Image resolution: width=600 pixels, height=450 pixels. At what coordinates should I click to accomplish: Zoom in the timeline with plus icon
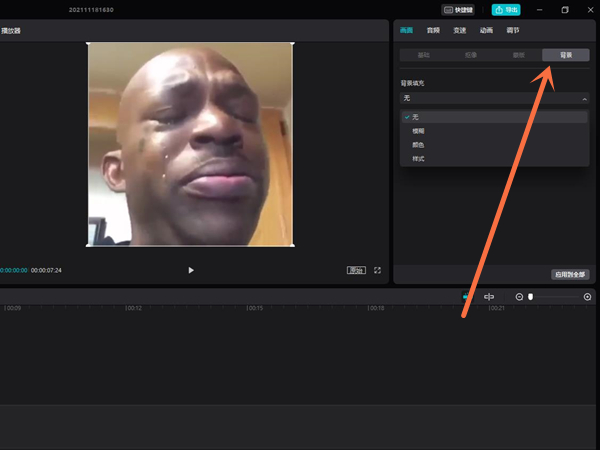587,297
